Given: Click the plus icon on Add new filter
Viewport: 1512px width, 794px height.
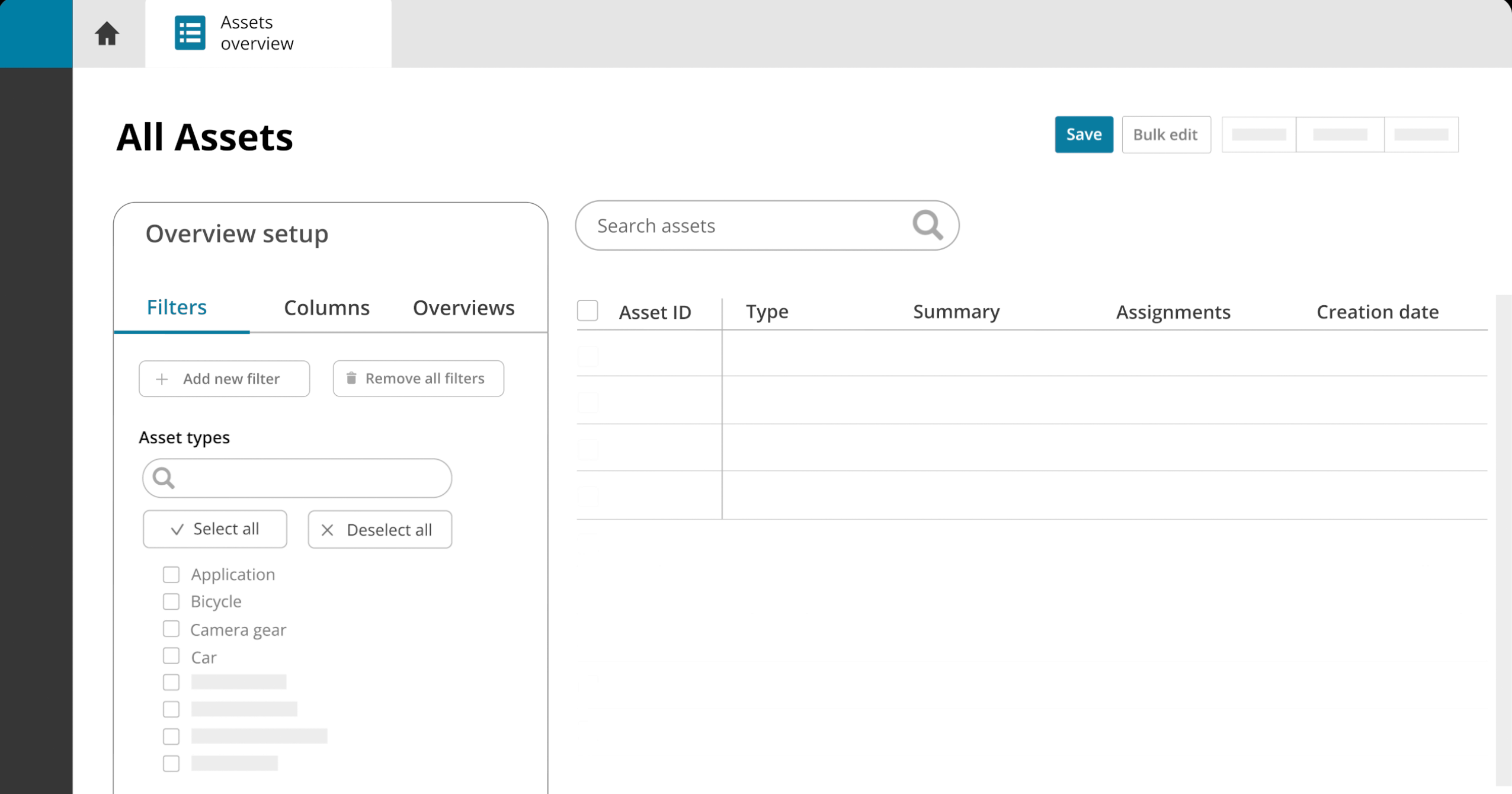Looking at the screenshot, I should point(161,378).
